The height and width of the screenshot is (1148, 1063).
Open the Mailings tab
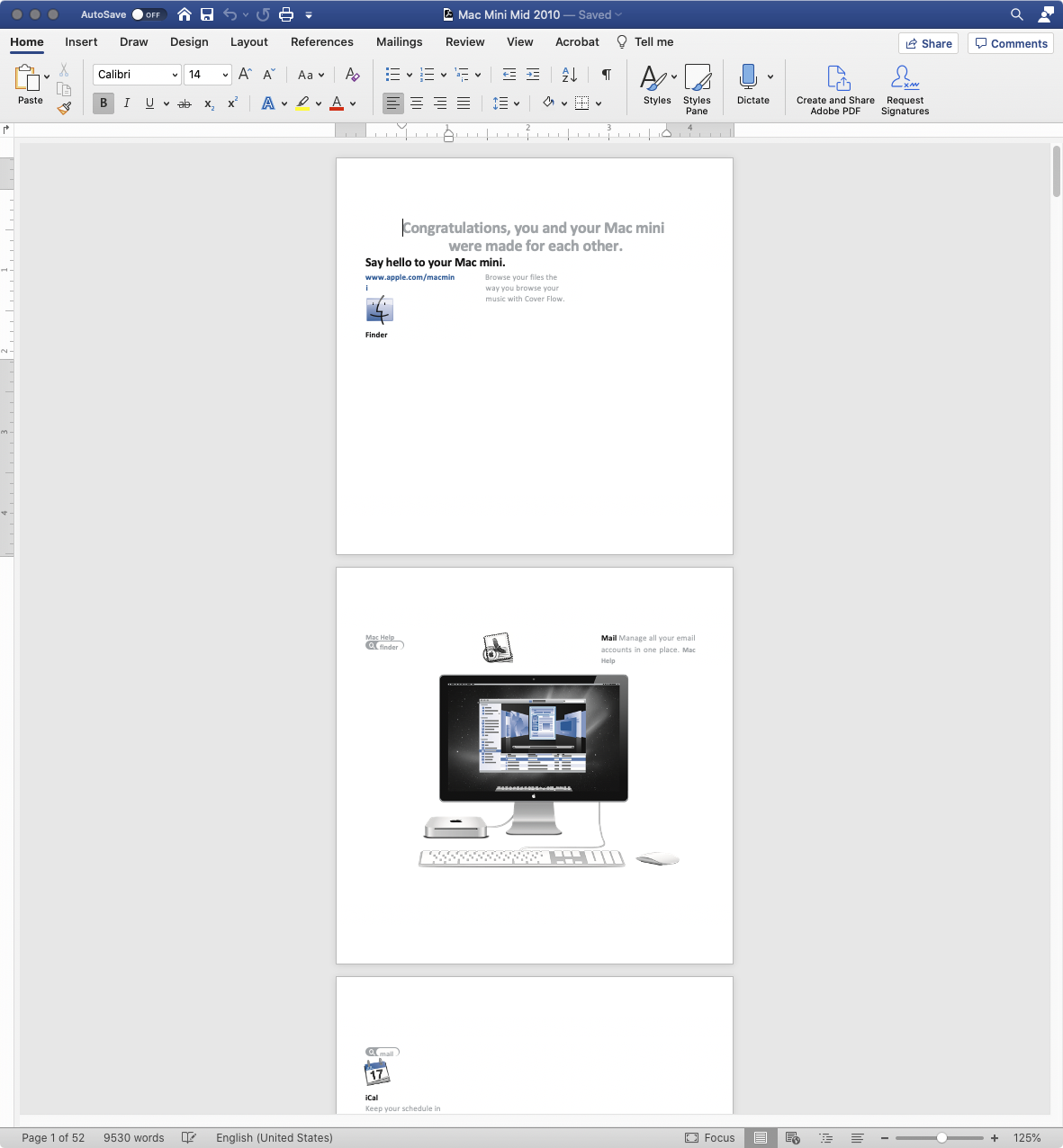[400, 42]
